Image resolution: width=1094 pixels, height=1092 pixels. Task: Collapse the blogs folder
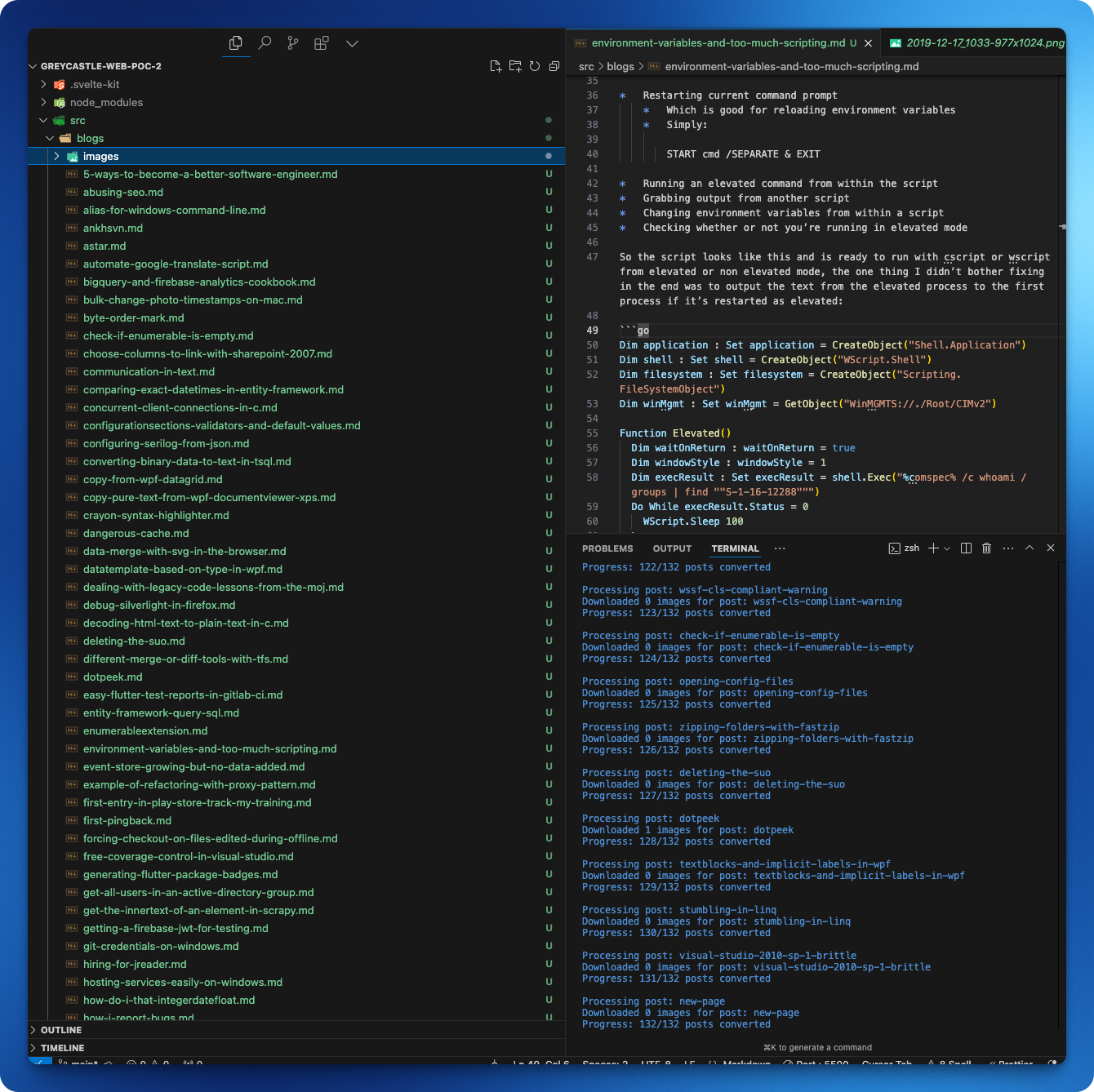[51, 138]
